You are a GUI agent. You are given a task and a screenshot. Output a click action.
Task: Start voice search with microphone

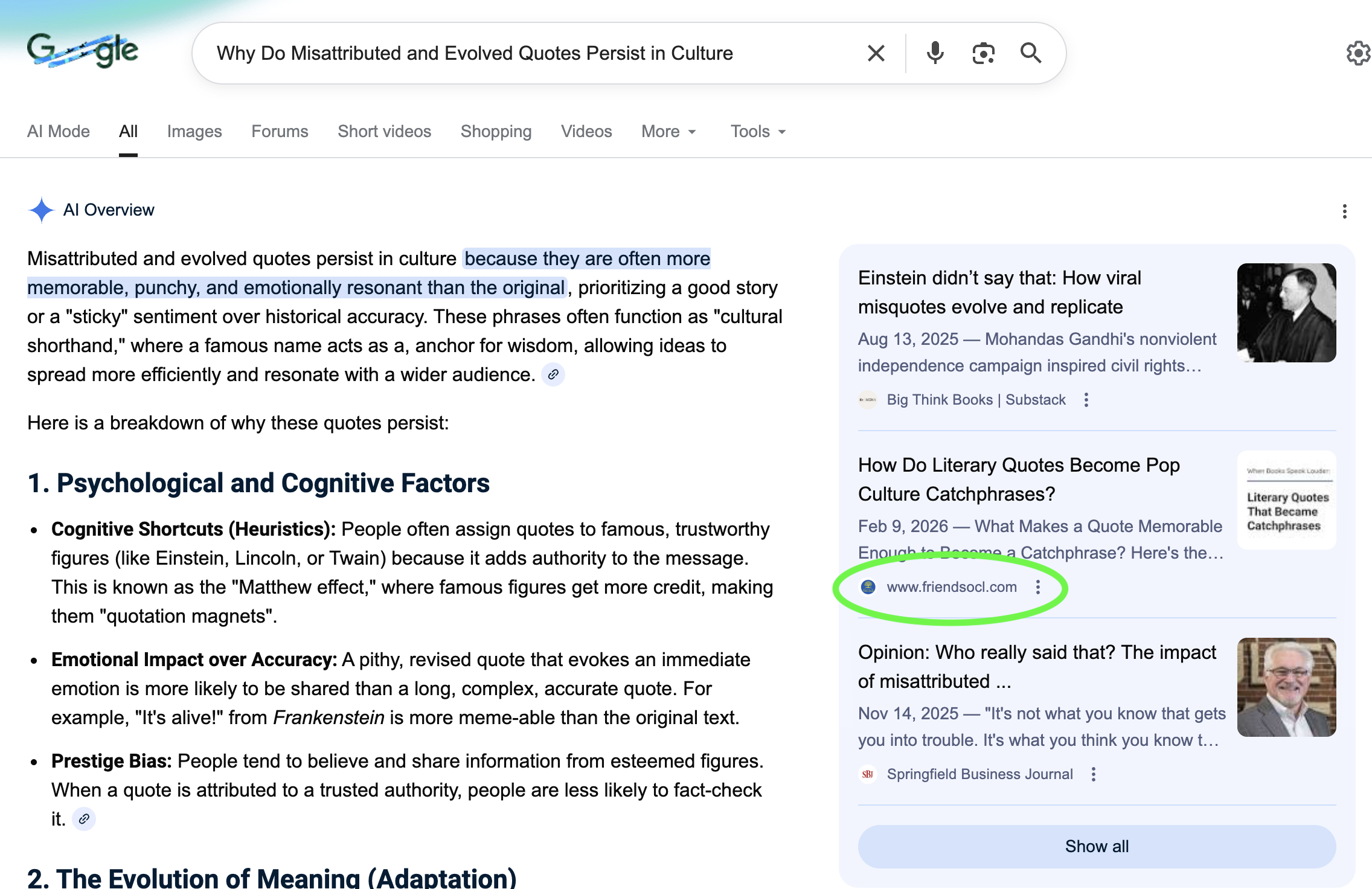(935, 53)
